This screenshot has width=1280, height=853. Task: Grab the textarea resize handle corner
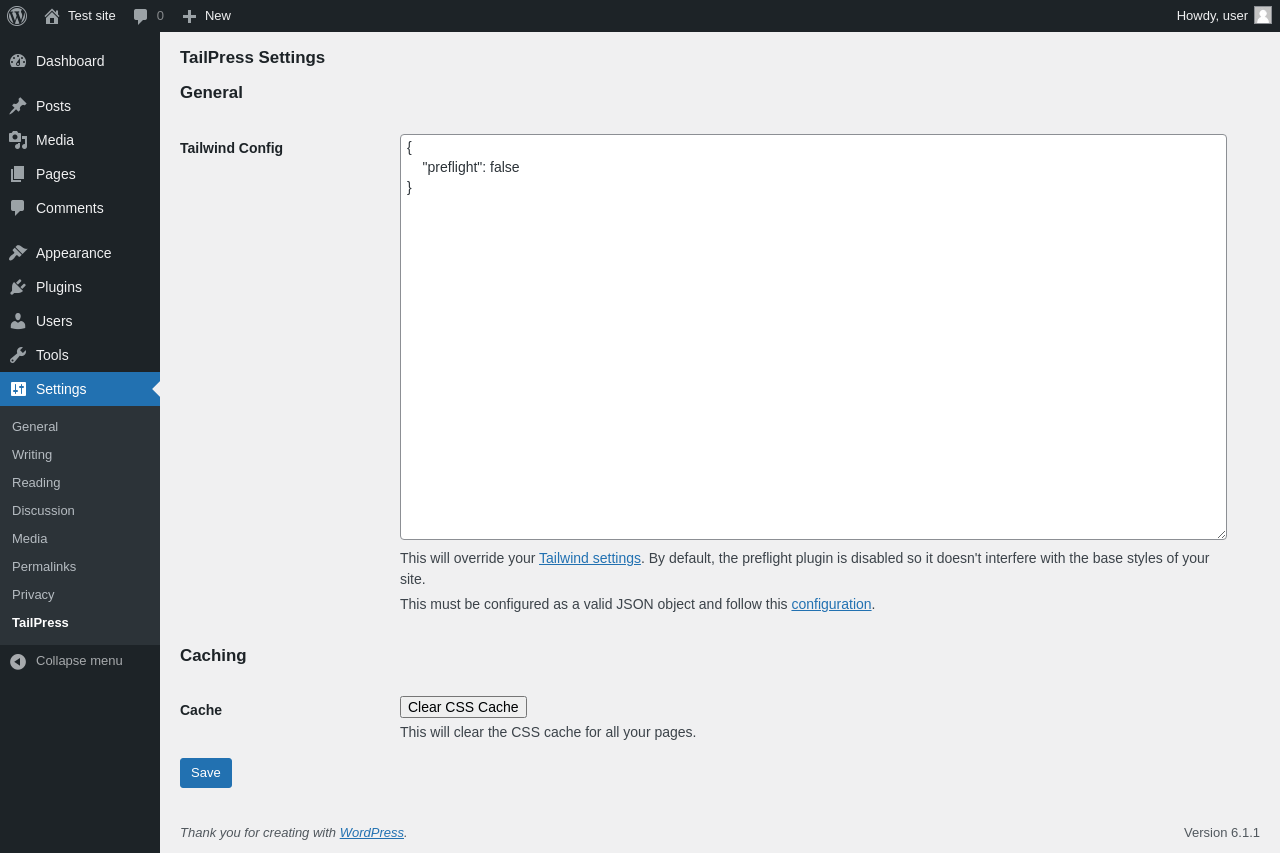(x=1221, y=534)
